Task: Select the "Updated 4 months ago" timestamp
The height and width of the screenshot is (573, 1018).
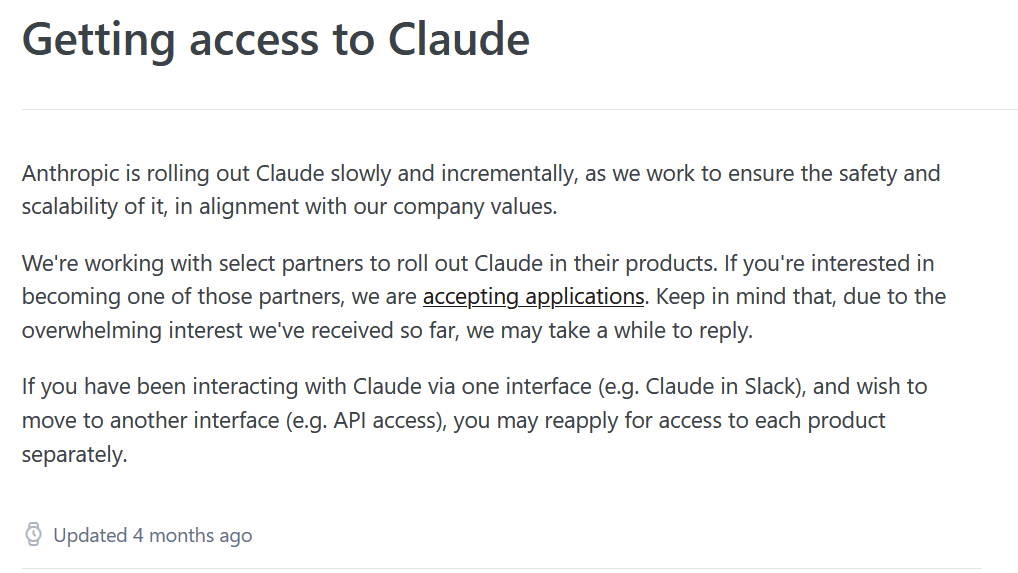Action: tap(153, 535)
